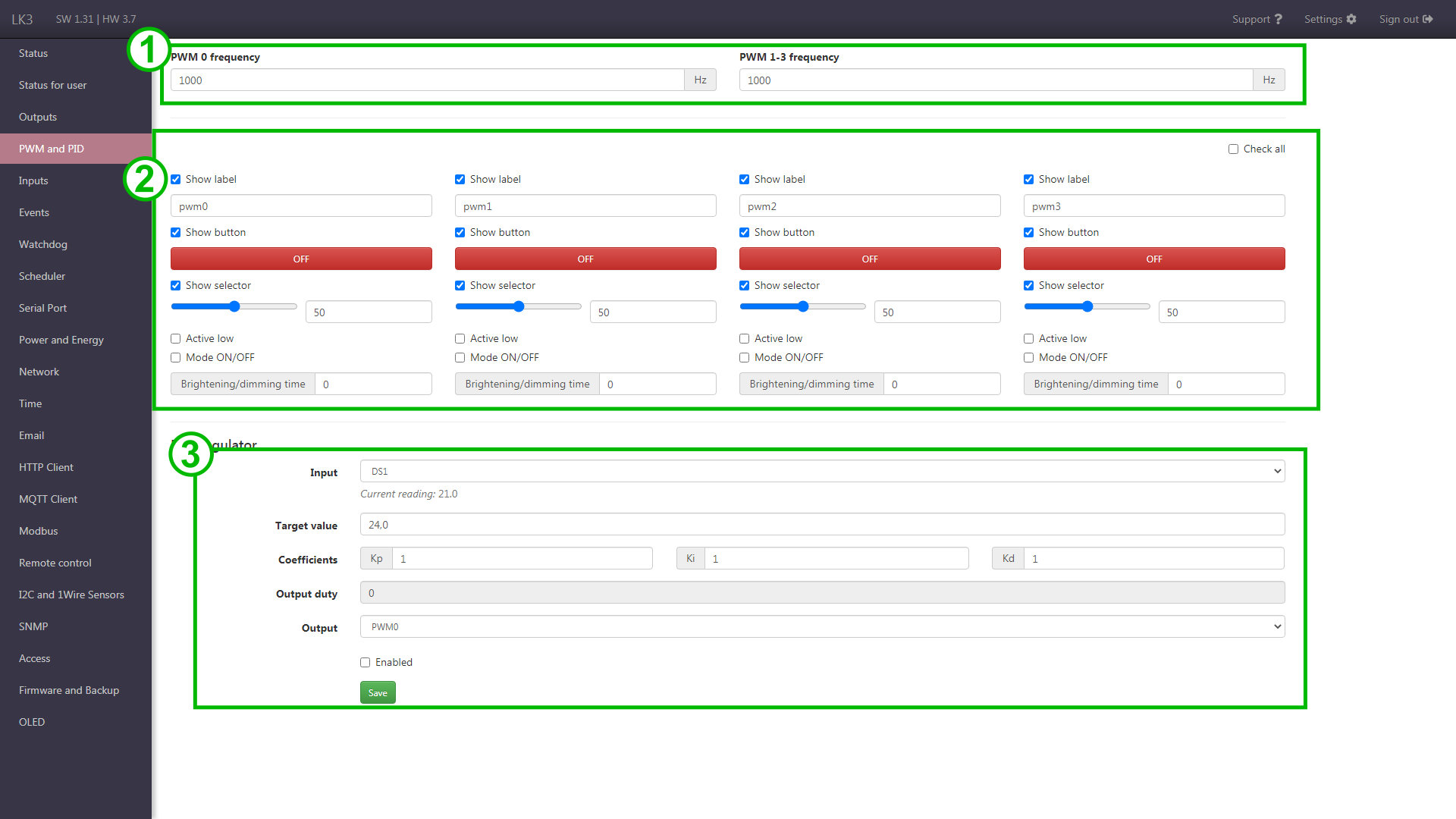Sign out of the device

[x=1406, y=19]
